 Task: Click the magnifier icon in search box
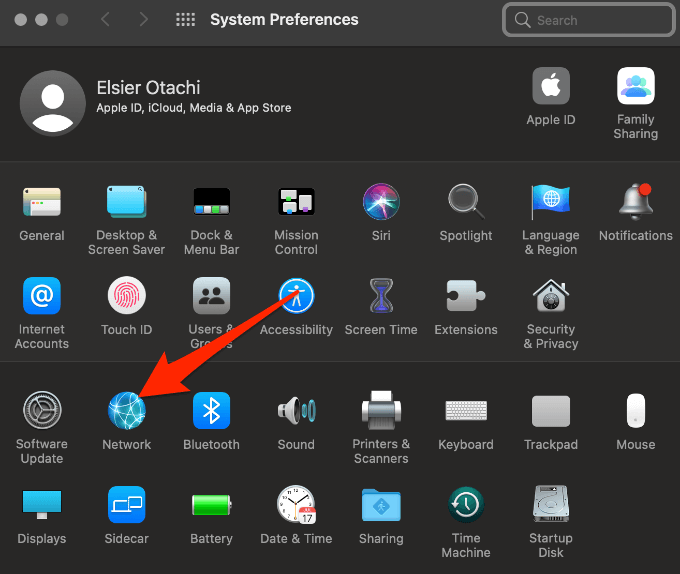click(522, 20)
